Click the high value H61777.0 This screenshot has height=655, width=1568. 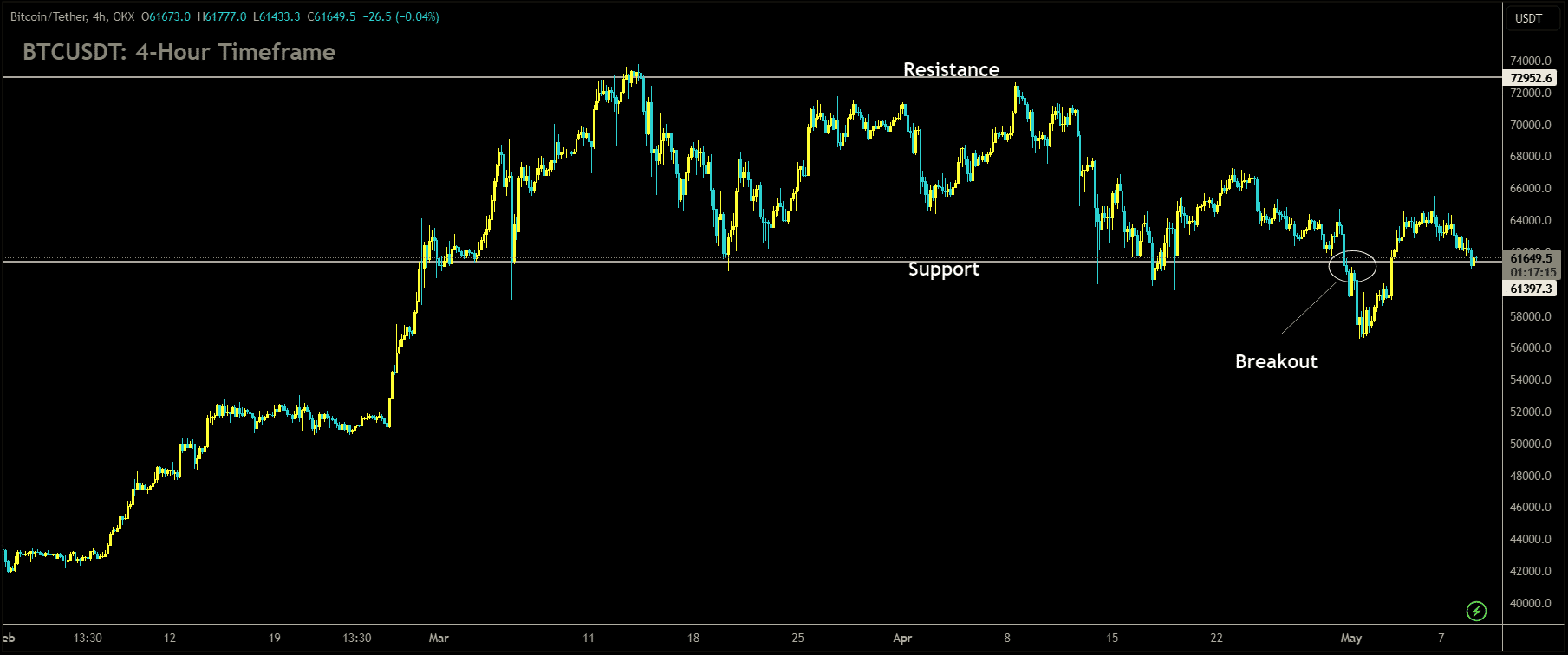pos(222,16)
